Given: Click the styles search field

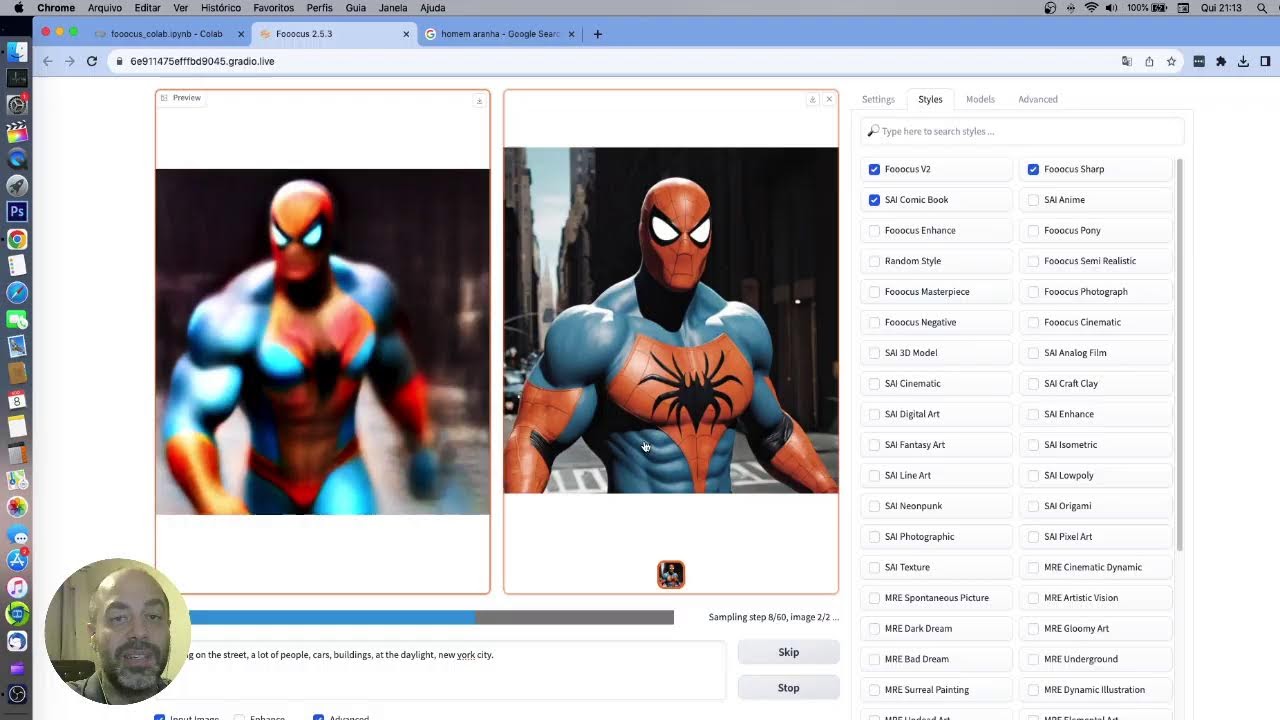Looking at the screenshot, I should (1022, 131).
